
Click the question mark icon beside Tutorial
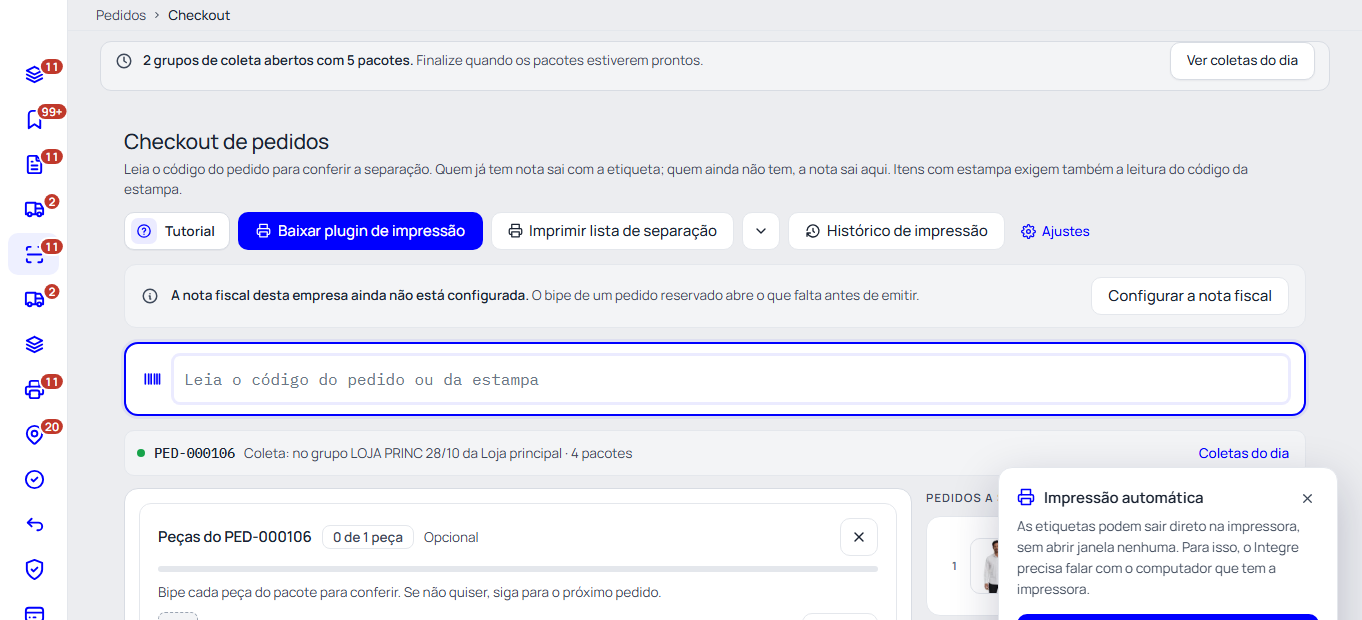[x=144, y=231]
